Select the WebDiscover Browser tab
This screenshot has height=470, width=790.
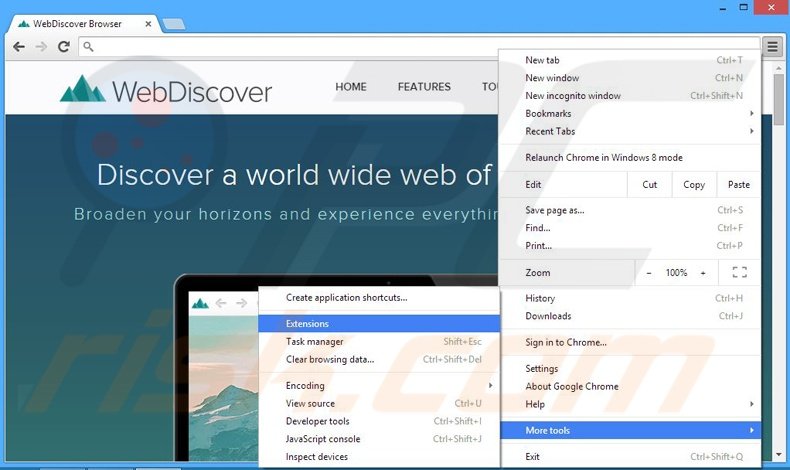click(x=83, y=24)
